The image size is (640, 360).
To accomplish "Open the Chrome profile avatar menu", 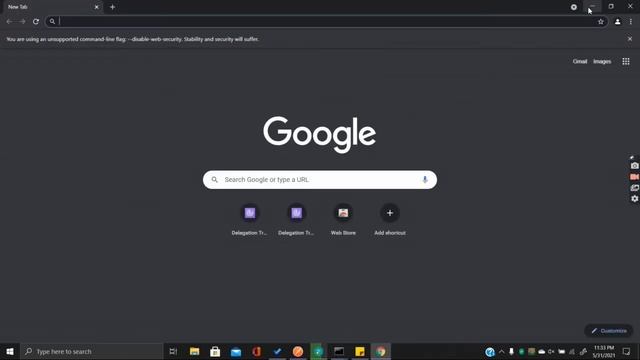I will pos(618,22).
